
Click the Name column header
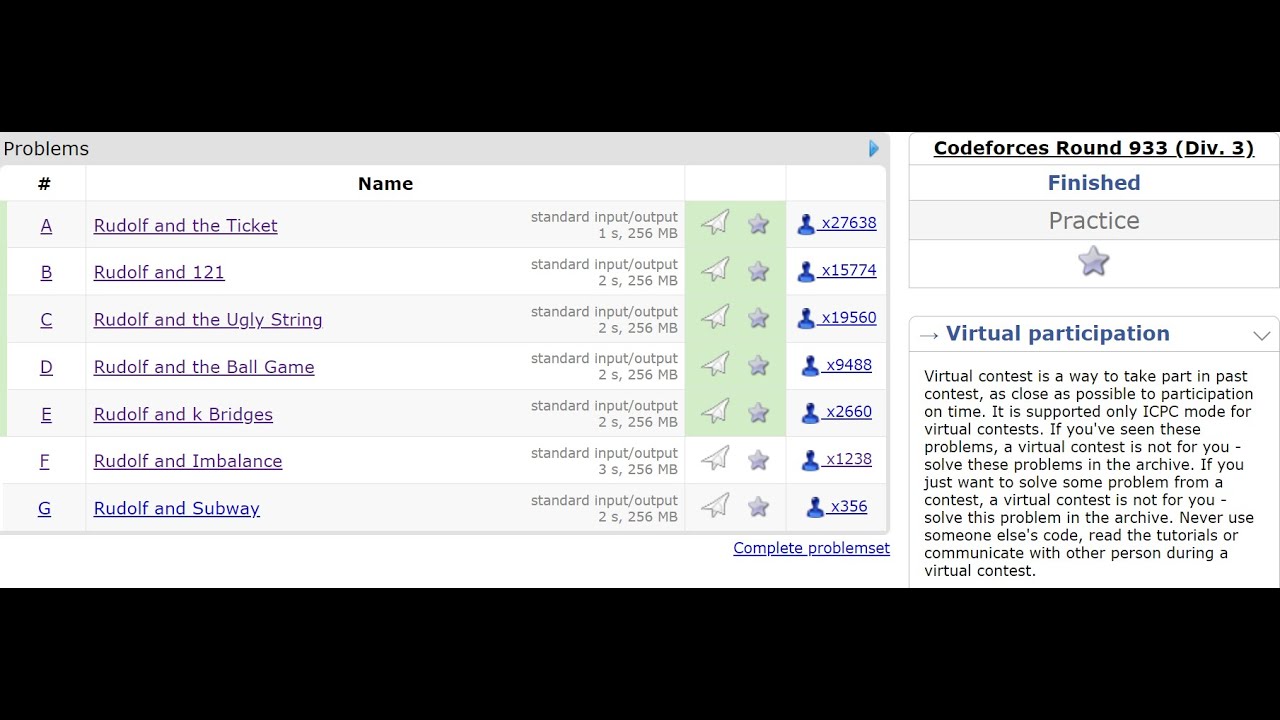385,184
